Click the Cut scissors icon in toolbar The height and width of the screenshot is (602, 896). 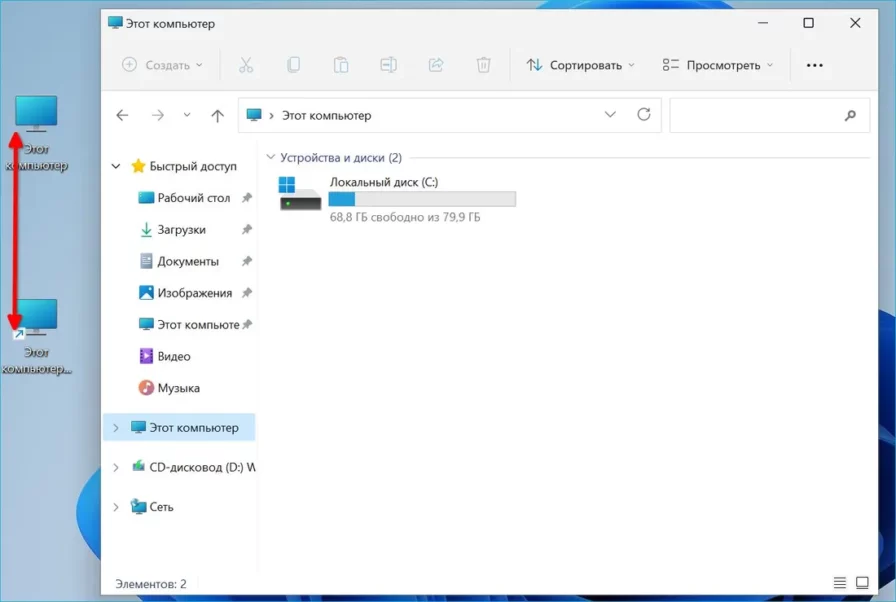(x=246, y=65)
